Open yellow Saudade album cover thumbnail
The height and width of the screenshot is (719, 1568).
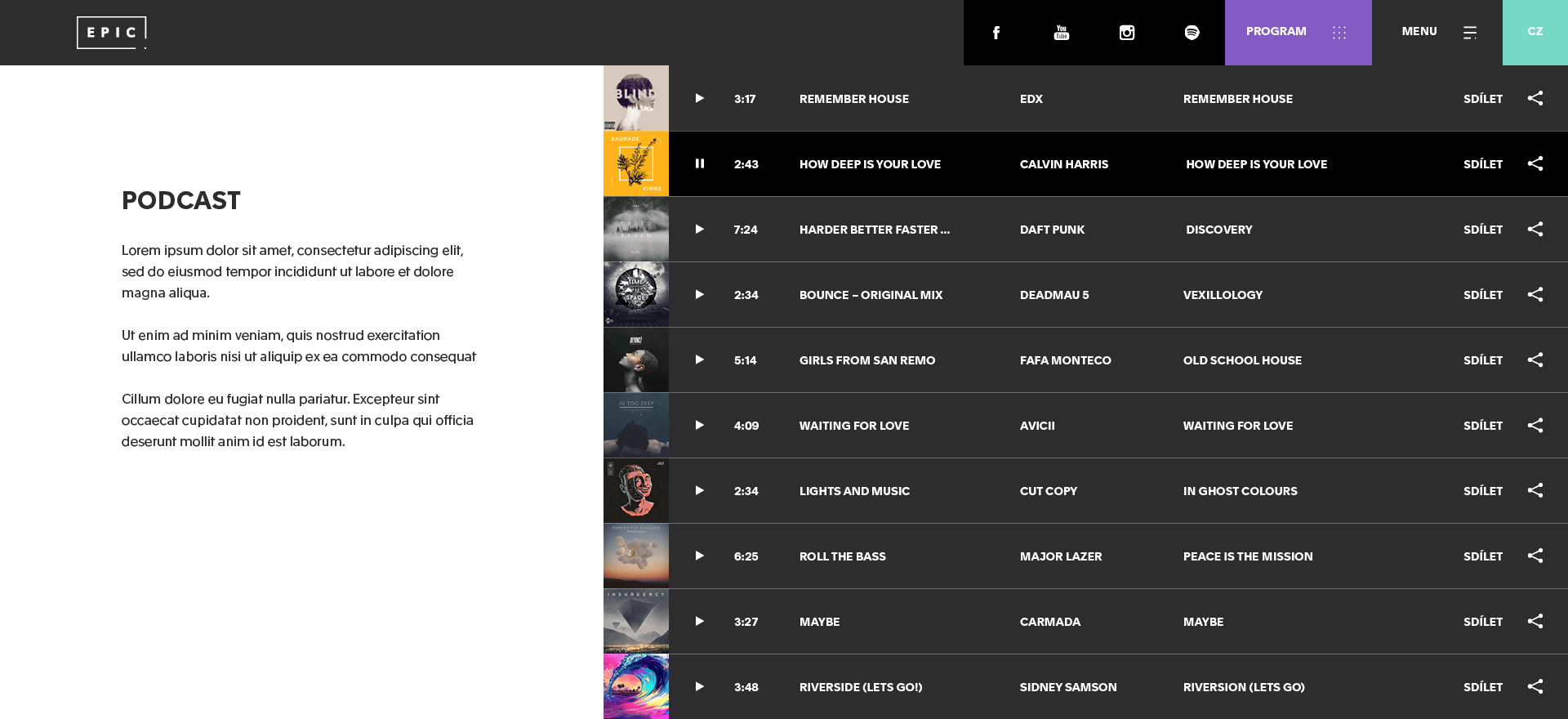[x=636, y=163]
